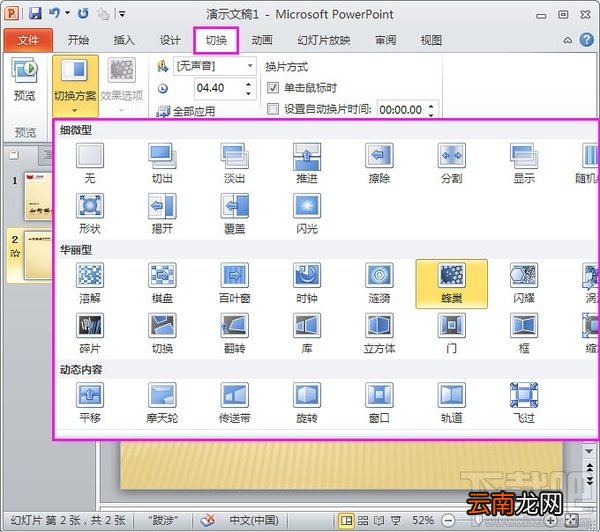Apply the 库 gallery transition
Screen dimensions: 600x532
[307, 334]
